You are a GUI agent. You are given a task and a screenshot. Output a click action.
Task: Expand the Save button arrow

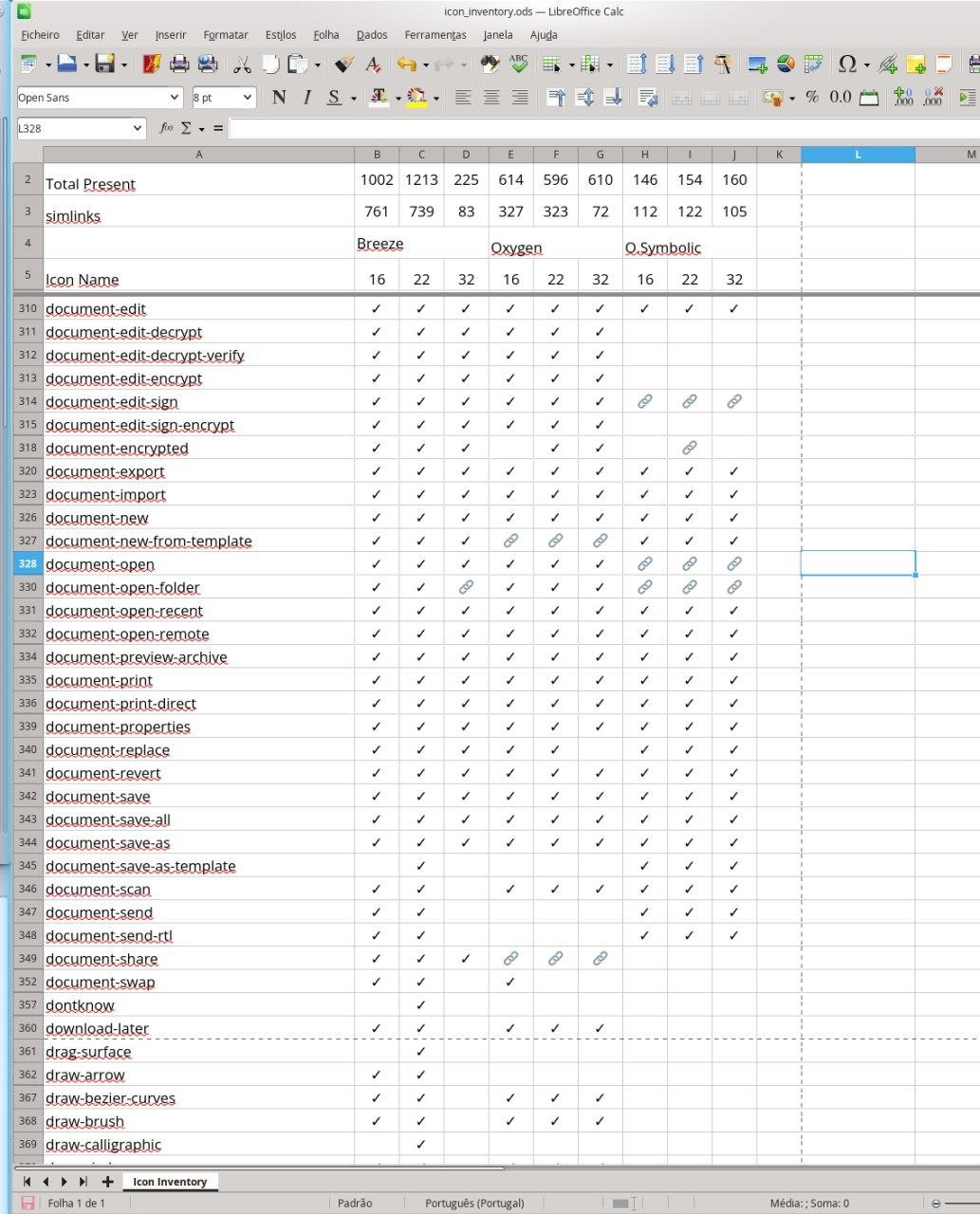(x=124, y=64)
